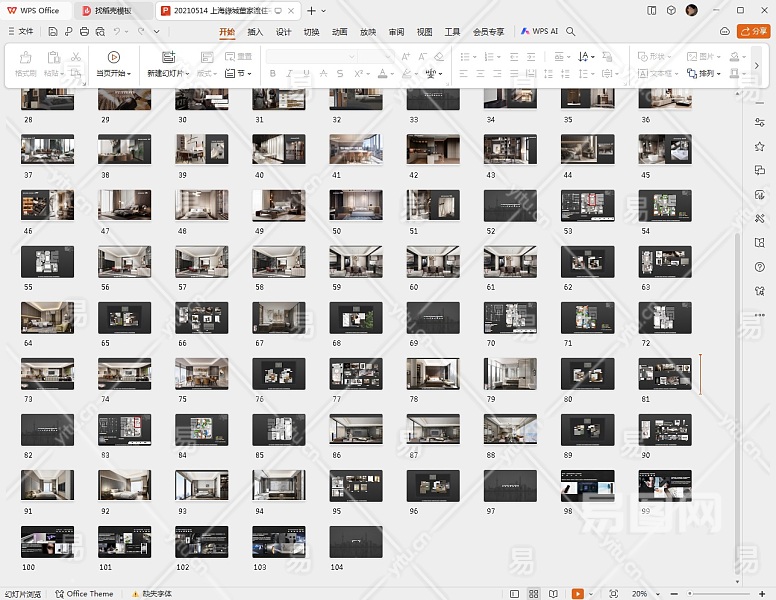Image resolution: width=776 pixels, height=600 pixels.
Task: Open the 插入 ribbon tab
Action: pyautogui.click(x=255, y=32)
